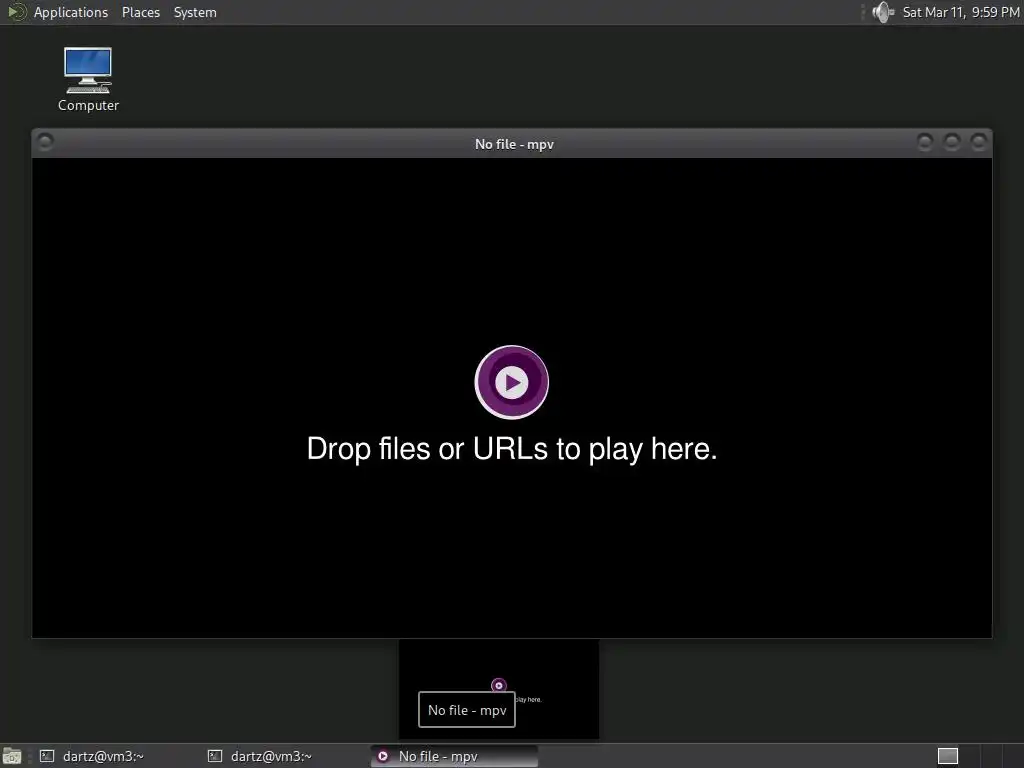
Task: Maximize the mpv window
Action: 952,142
